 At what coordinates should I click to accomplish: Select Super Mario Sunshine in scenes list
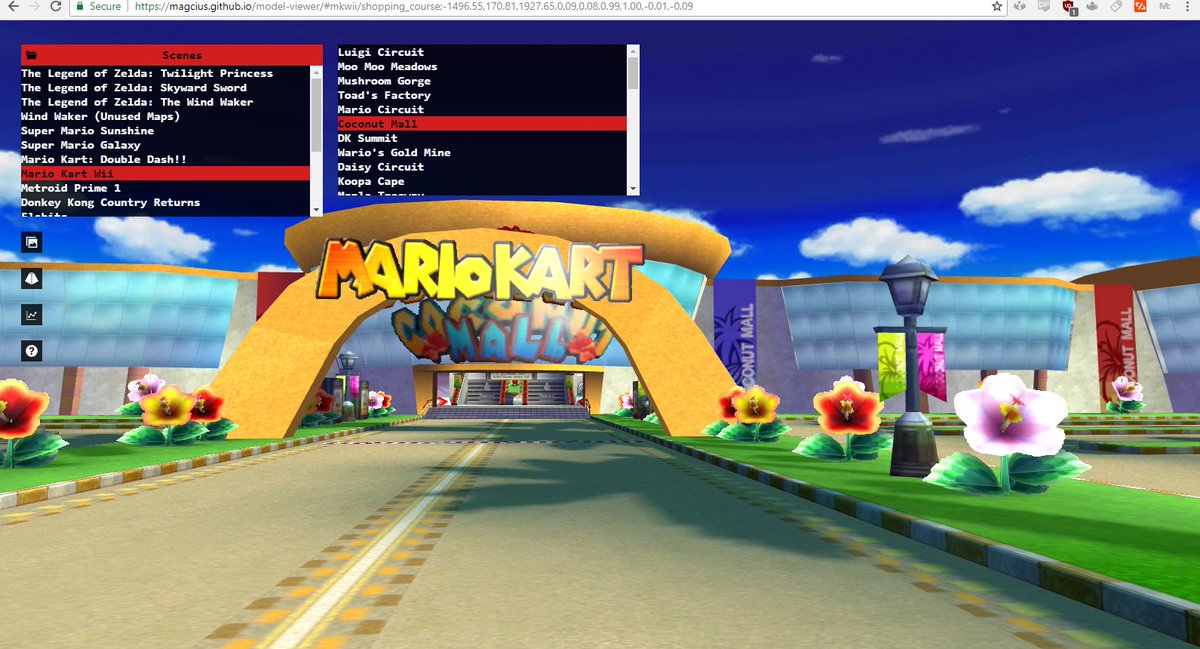point(166,131)
